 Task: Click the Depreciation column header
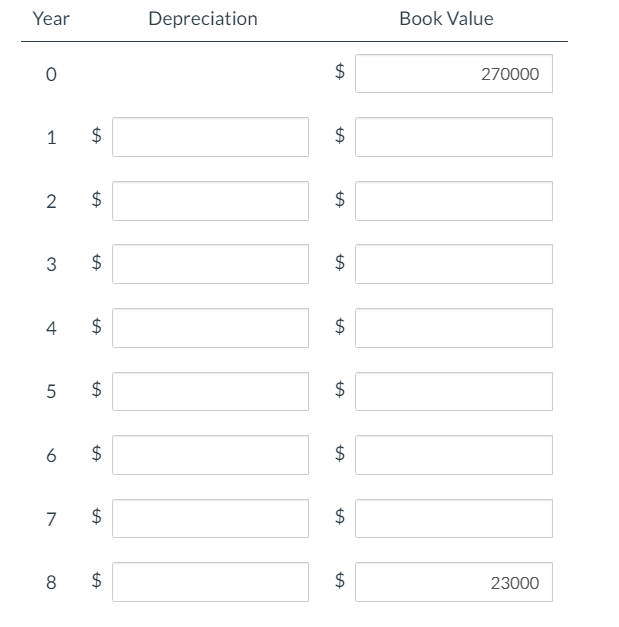[202, 19]
